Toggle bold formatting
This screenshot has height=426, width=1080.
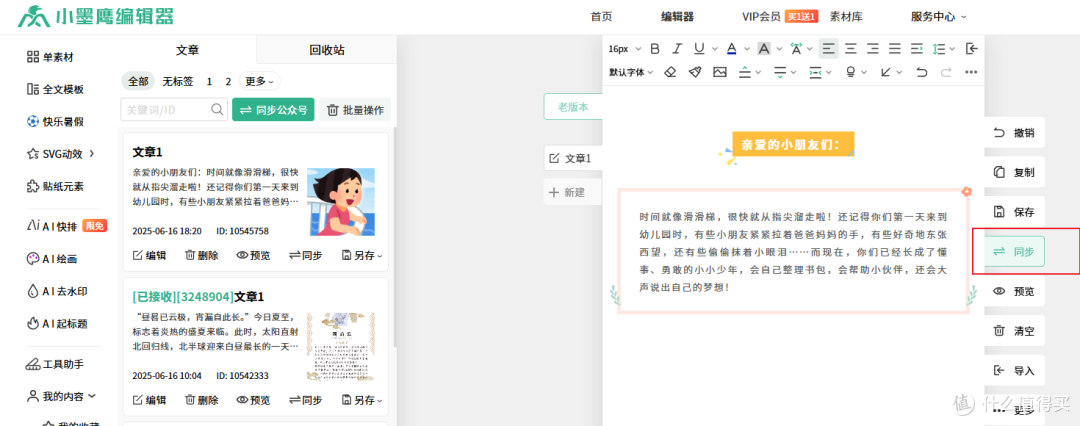point(655,48)
